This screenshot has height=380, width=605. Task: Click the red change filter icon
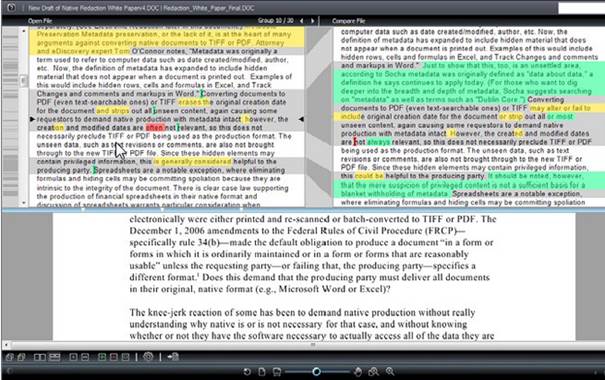[x=113, y=357]
